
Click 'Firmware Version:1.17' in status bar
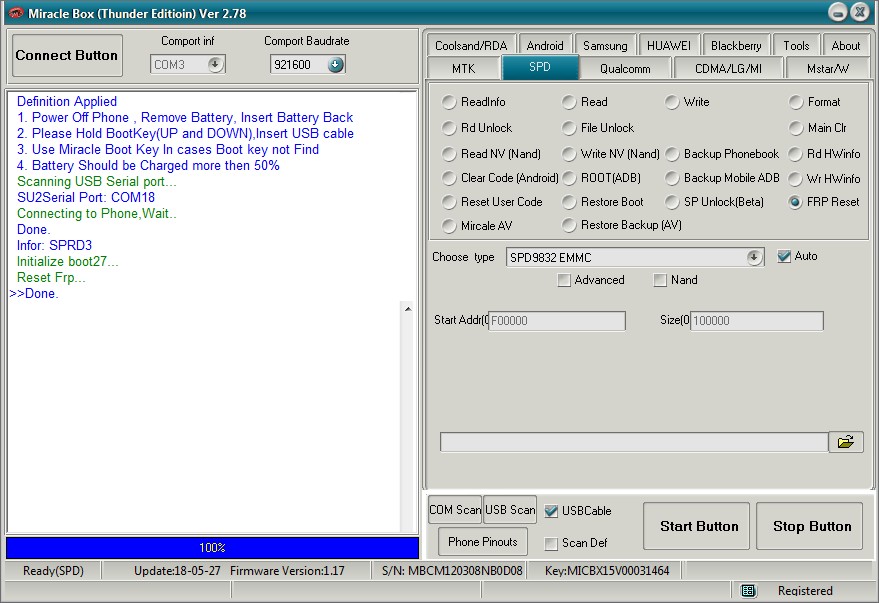point(287,570)
